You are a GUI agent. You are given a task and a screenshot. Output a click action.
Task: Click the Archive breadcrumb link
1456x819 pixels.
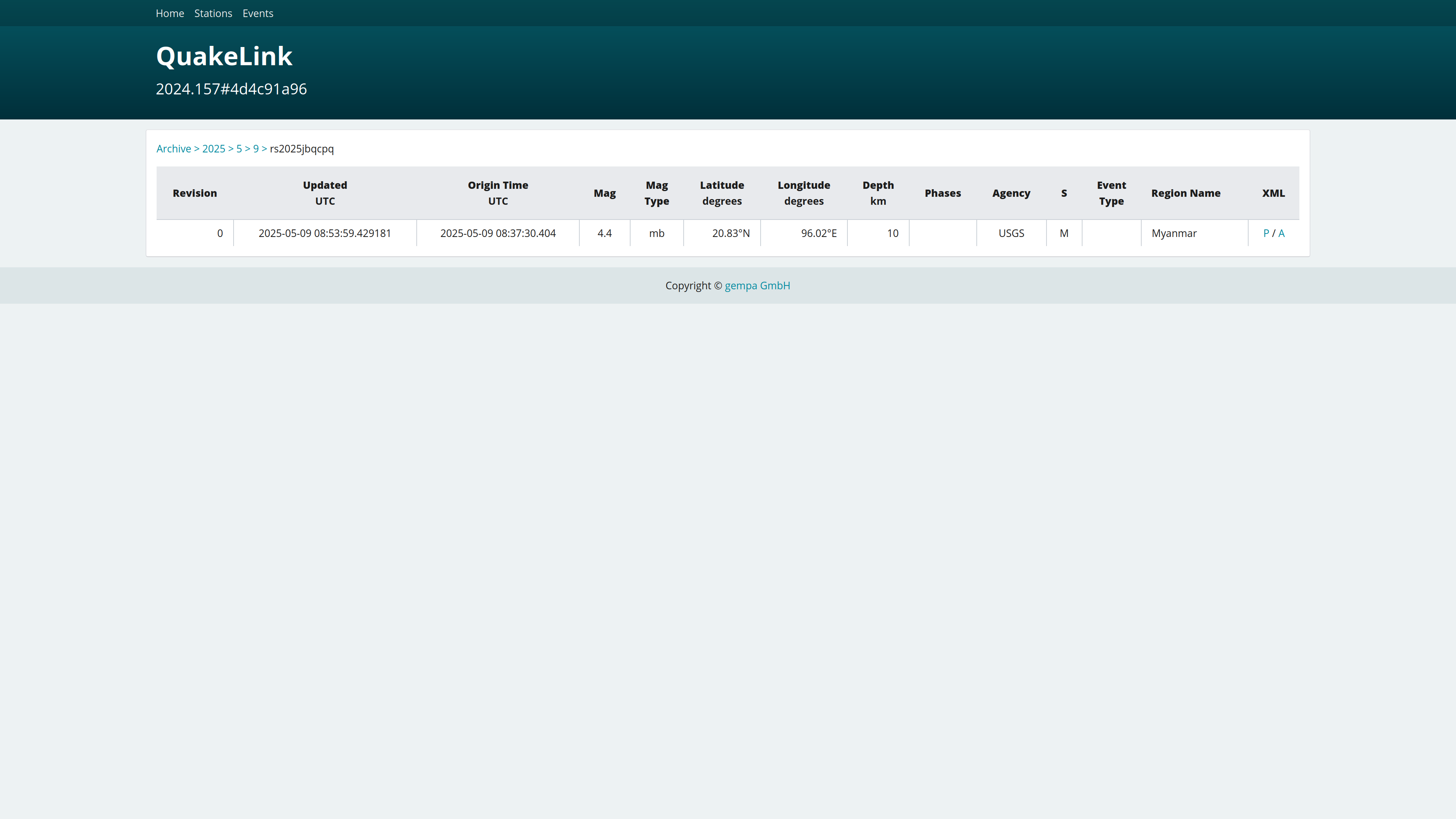tap(174, 149)
